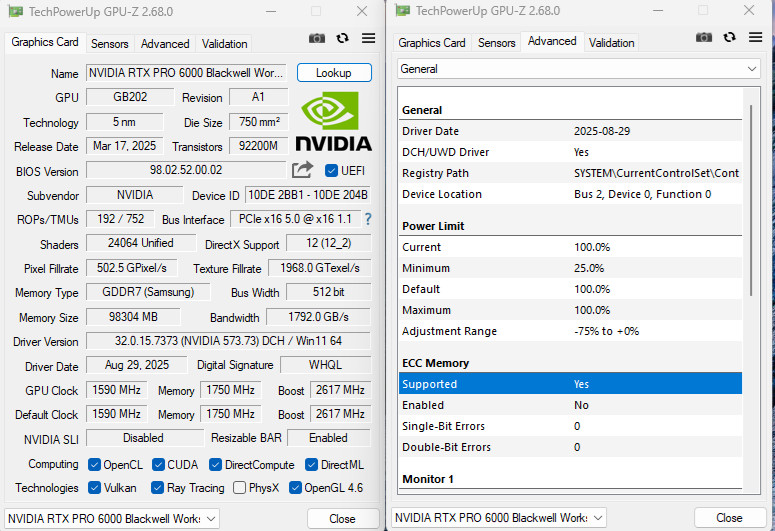Click Close button in the Advanced window

[729, 518]
